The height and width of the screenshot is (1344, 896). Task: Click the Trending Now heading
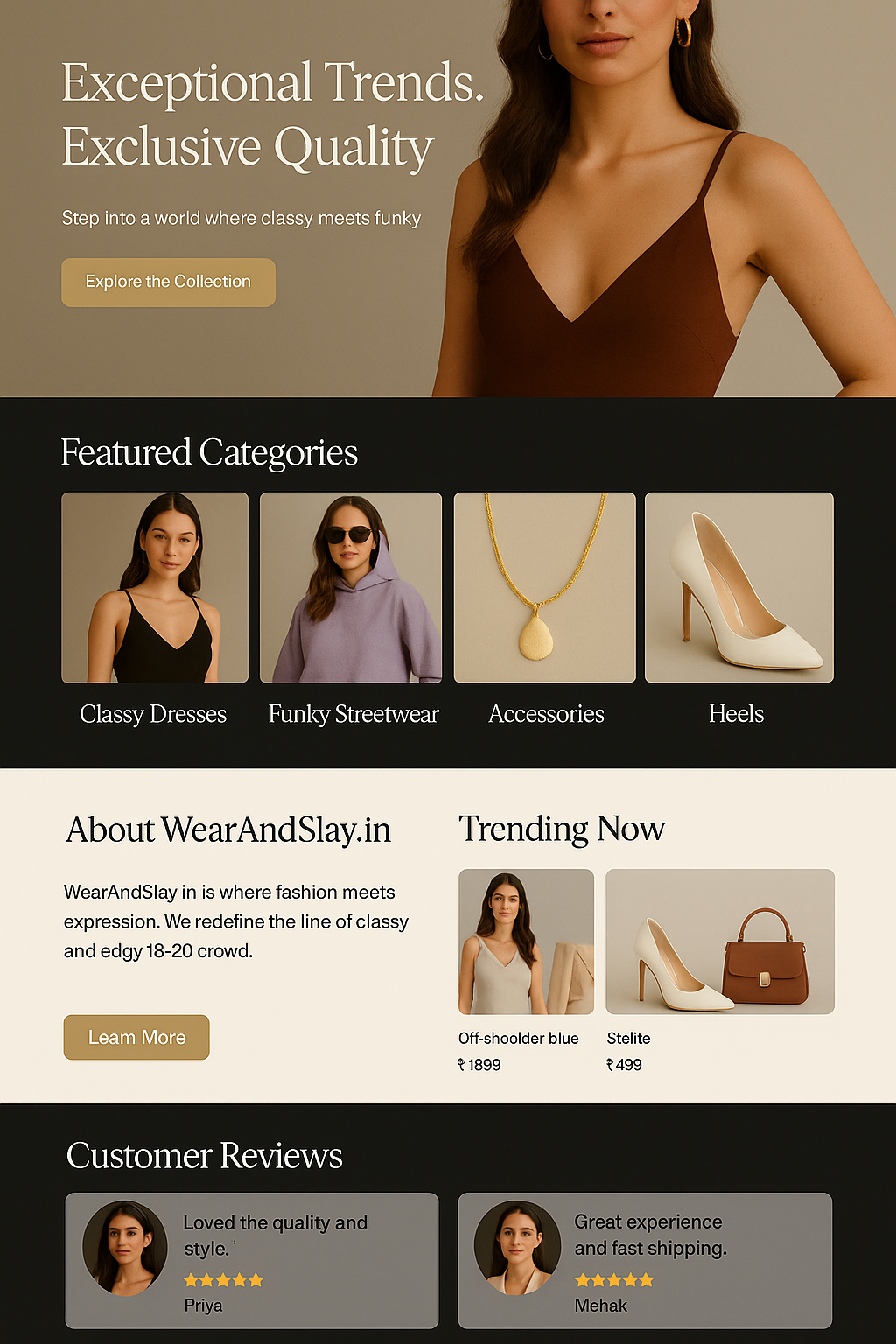point(562,829)
